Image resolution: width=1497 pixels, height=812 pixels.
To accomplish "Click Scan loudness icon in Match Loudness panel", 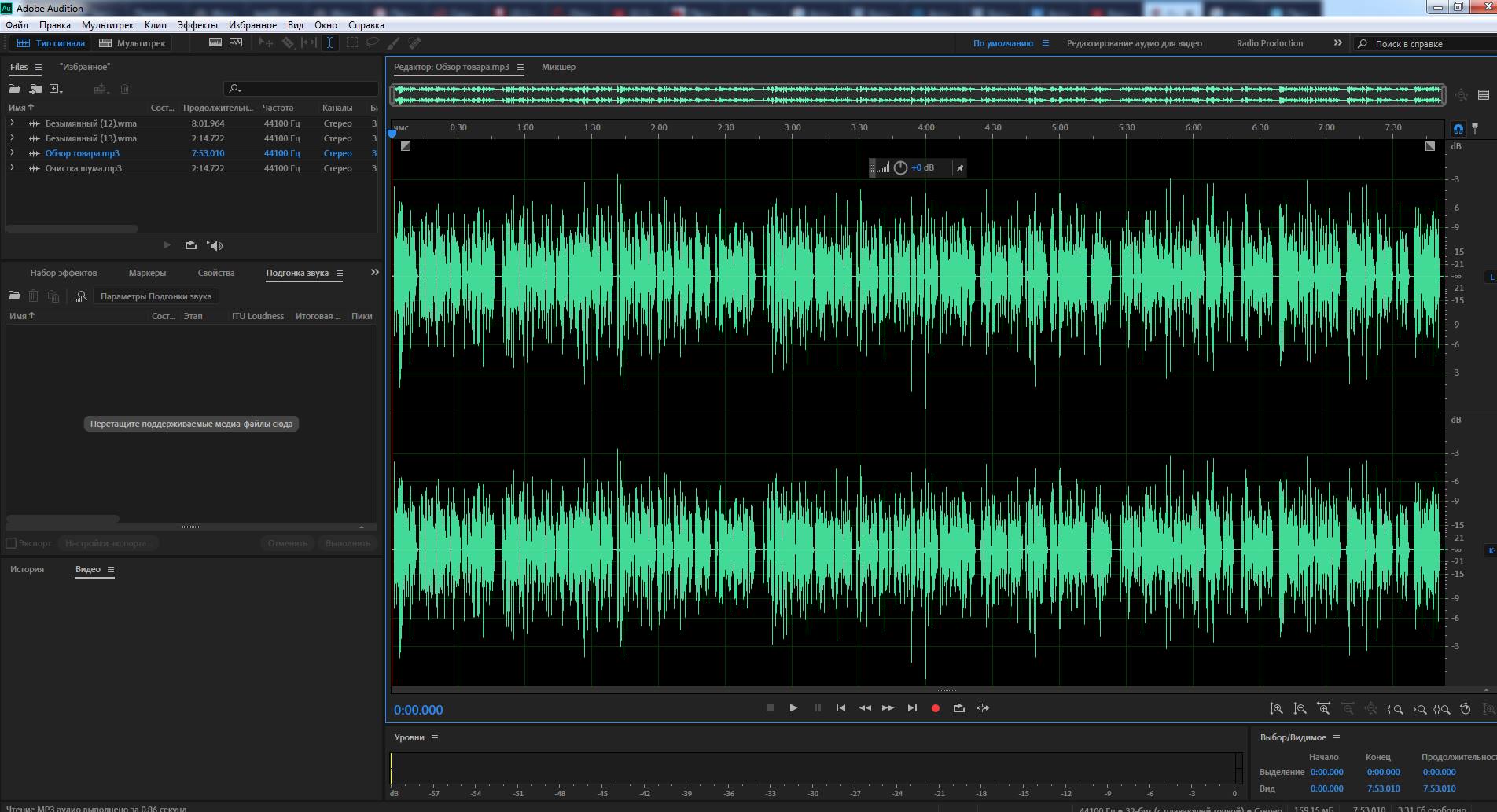I will tap(80, 296).
